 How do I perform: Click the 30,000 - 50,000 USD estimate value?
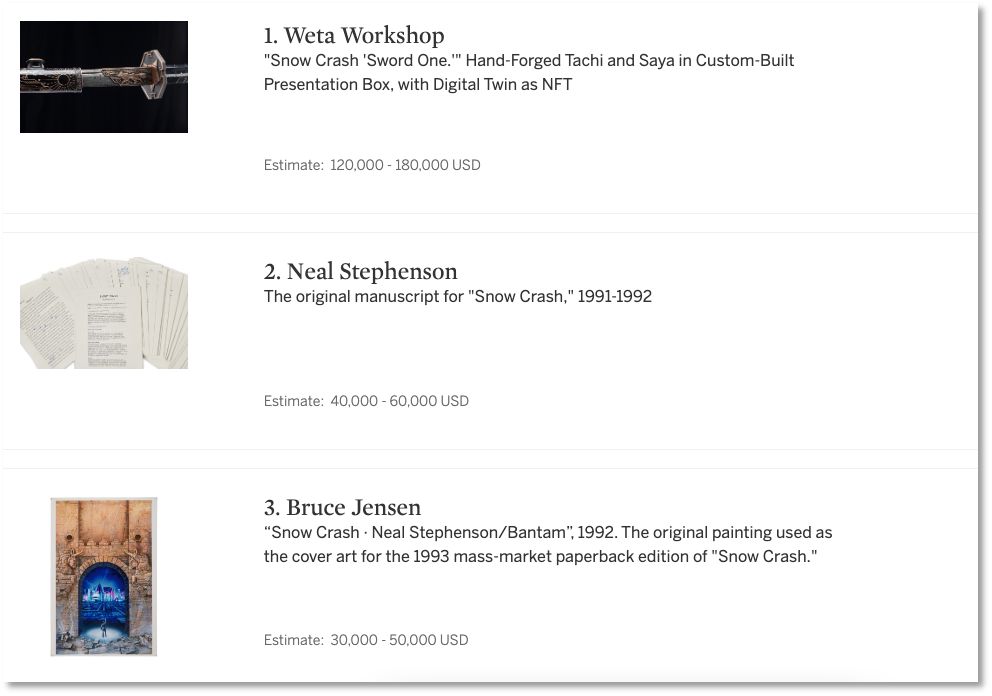point(399,640)
